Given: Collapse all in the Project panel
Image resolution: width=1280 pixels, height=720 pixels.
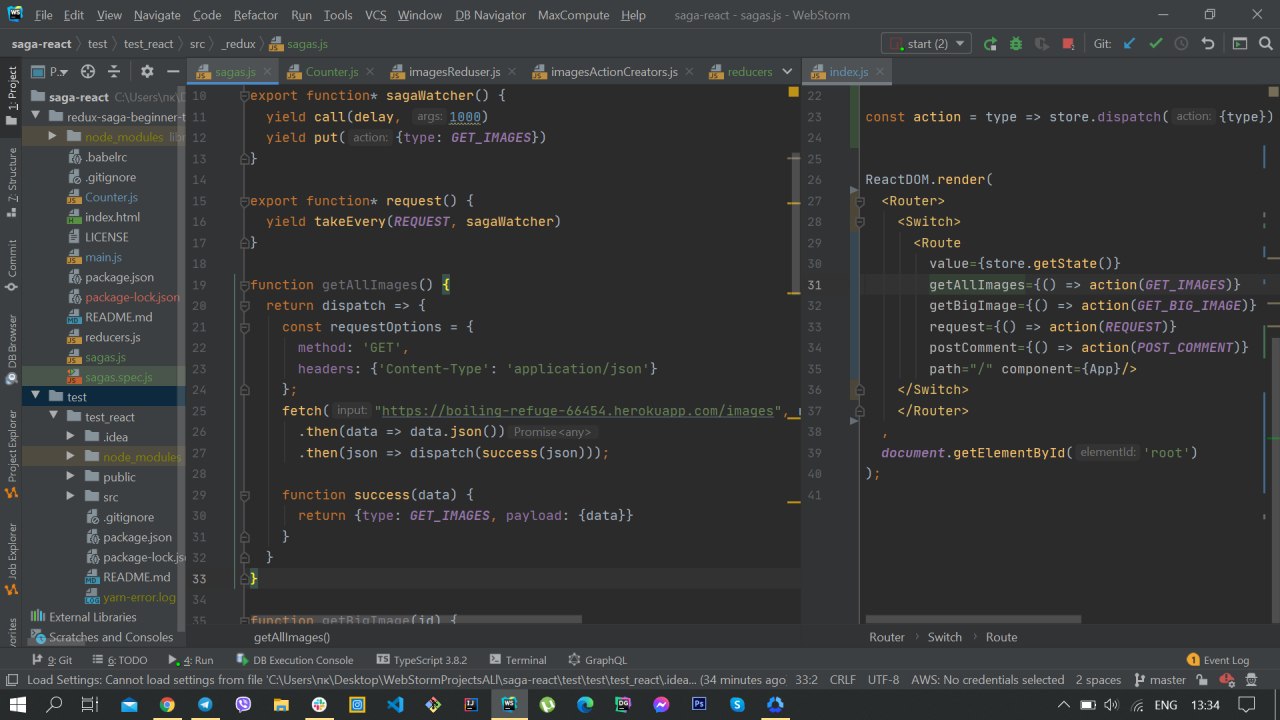Looking at the screenshot, I should click(116, 72).
